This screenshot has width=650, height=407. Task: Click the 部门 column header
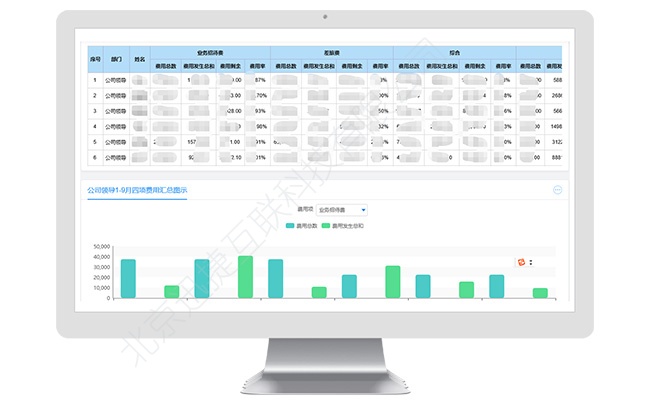(116, 59)
